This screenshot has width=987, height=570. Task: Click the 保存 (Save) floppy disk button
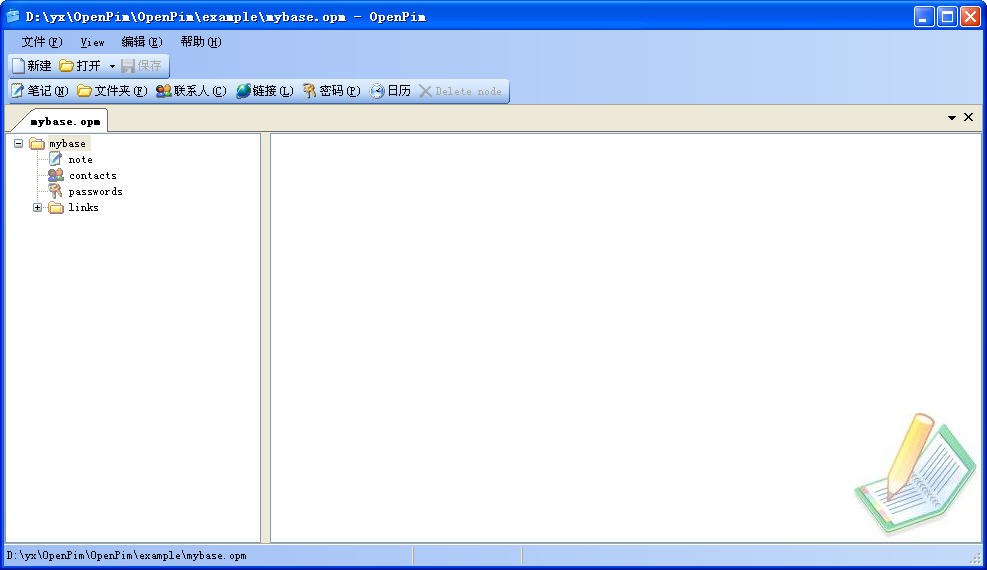[x=142, y=65]
